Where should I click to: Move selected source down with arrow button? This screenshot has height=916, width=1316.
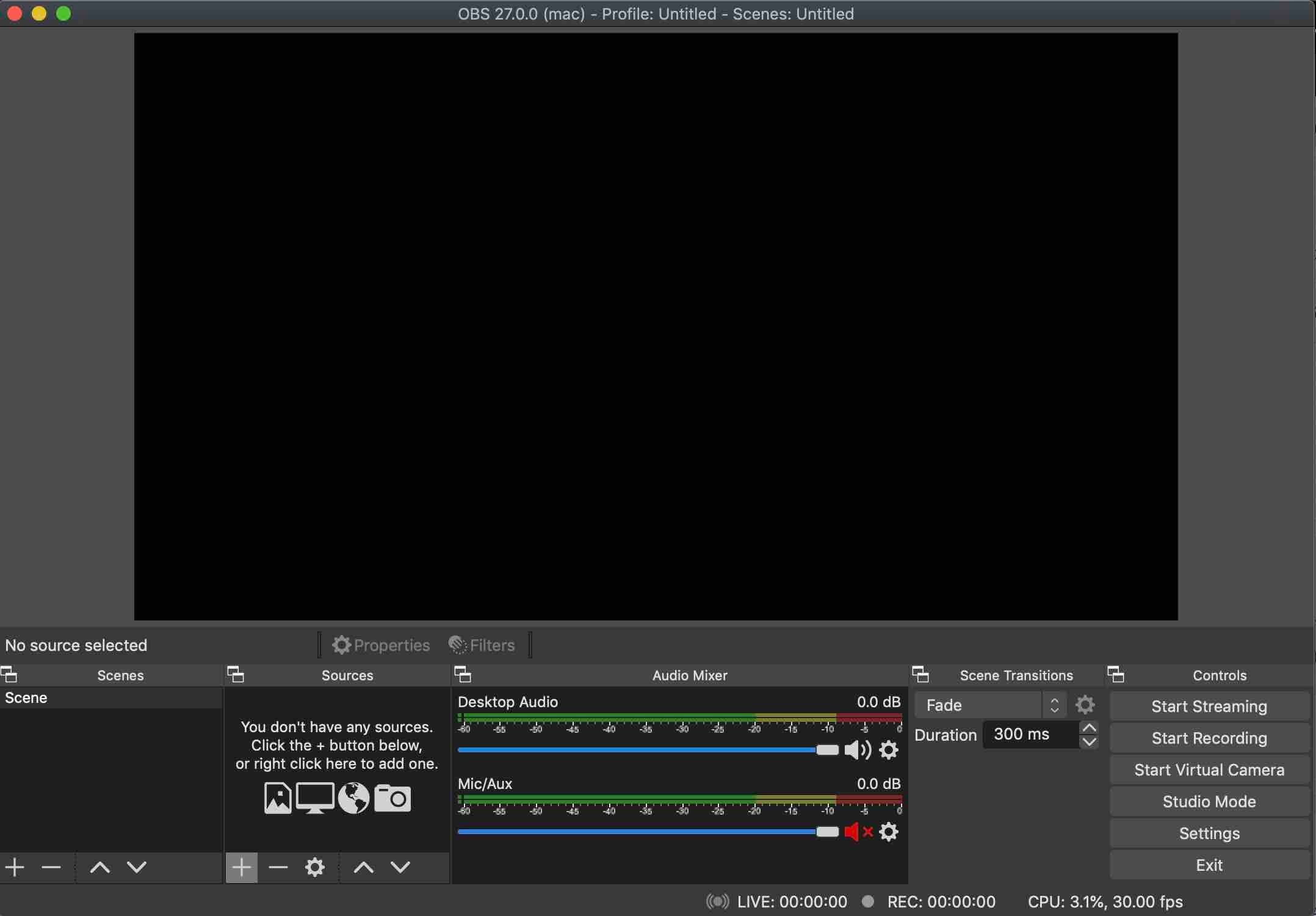click(x=400, y=867)
